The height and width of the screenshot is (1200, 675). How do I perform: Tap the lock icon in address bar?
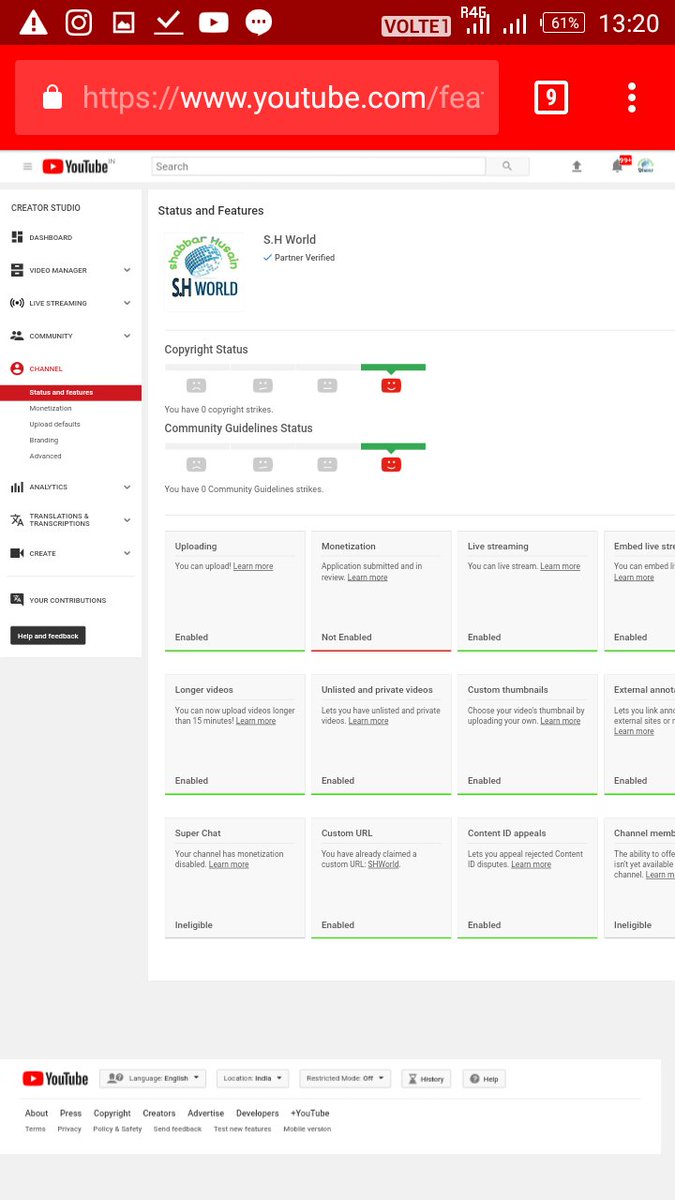(52, 97)
